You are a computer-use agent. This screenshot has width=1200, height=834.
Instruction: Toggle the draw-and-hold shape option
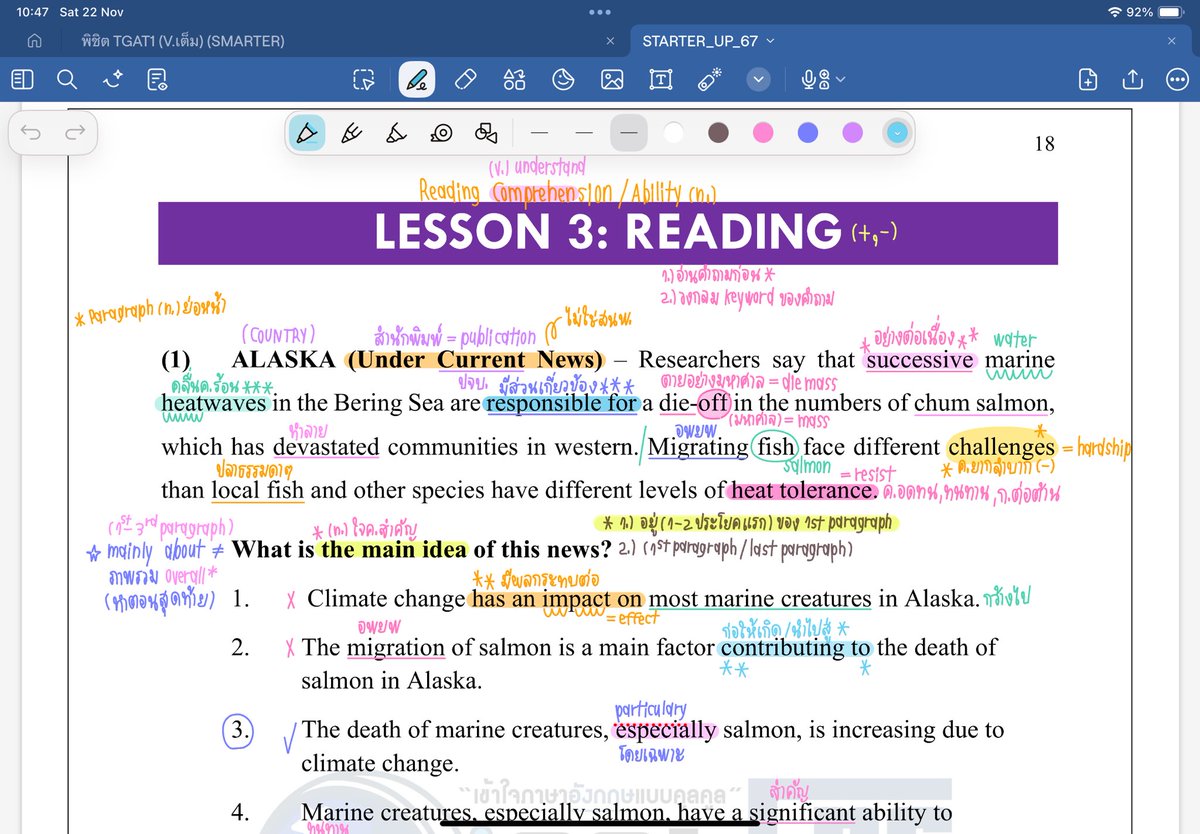(486, 133)
